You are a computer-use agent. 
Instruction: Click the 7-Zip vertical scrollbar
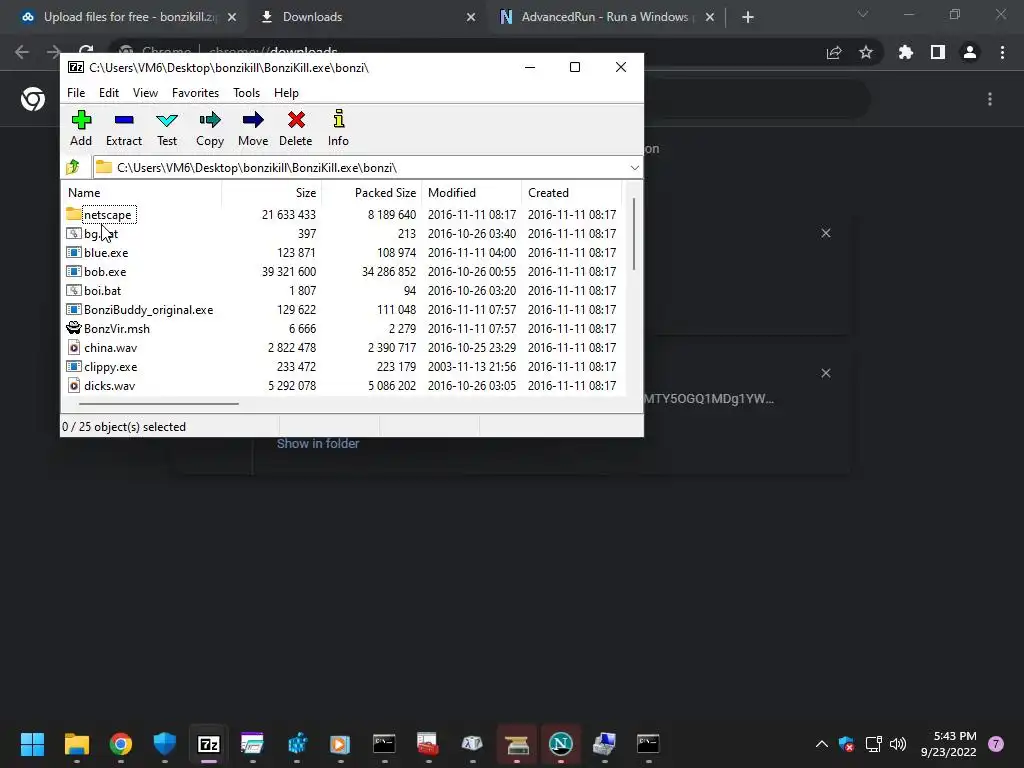pos(633,233)
